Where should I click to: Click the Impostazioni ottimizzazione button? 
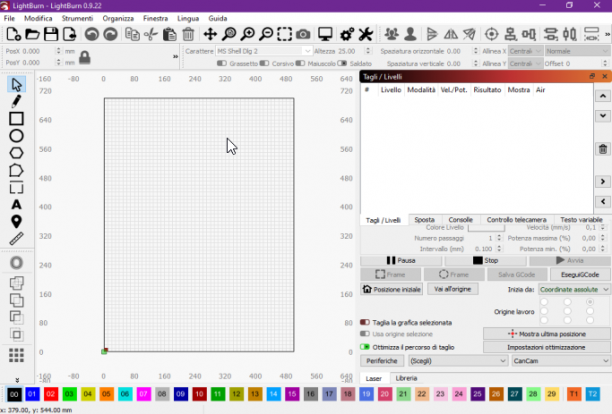(x=546, y=347)
